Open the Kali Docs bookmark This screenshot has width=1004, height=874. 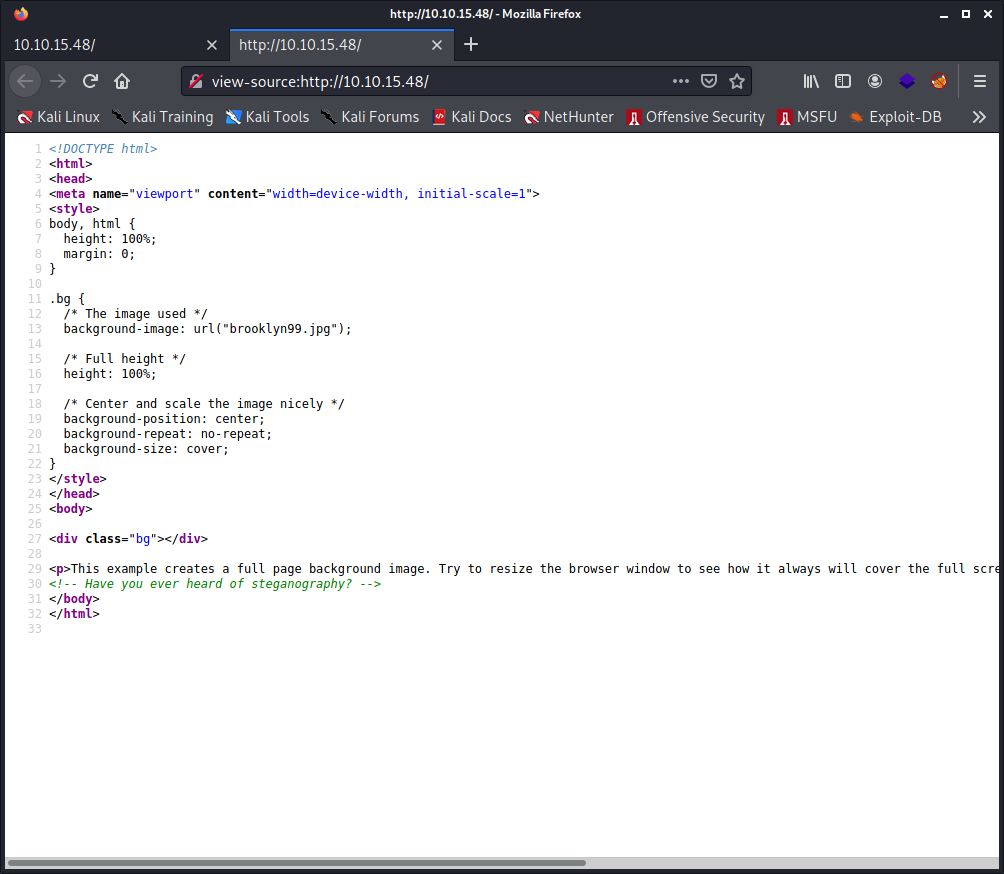click(x=471, y=117)
